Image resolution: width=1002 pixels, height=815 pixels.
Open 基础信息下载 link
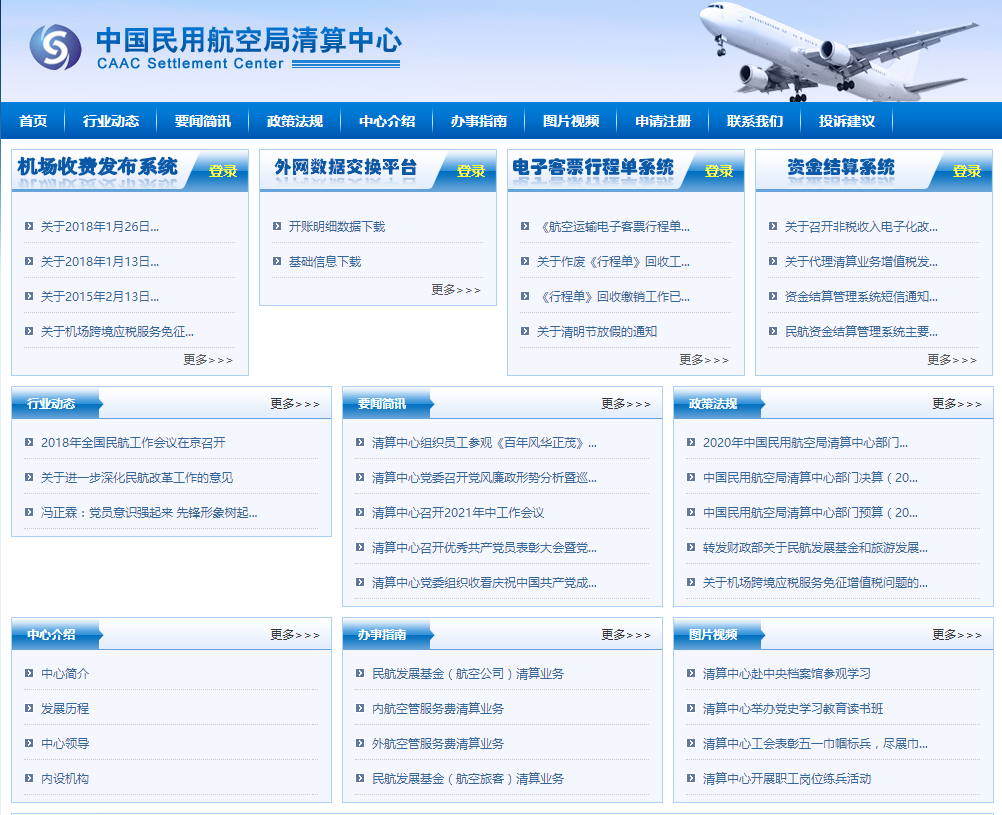325,261
